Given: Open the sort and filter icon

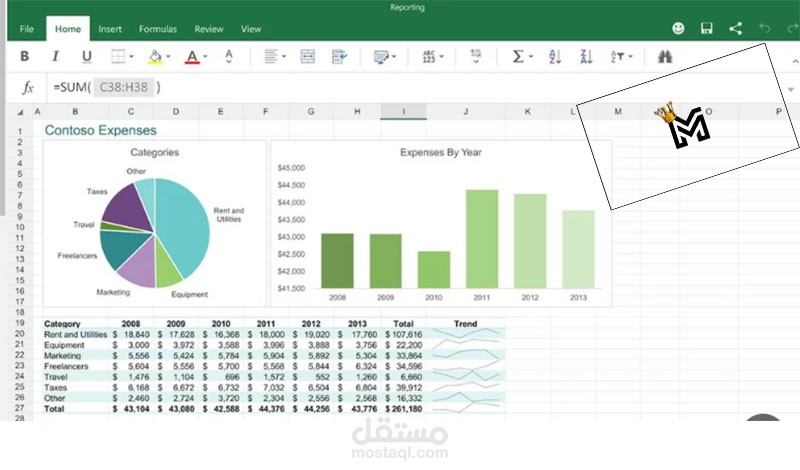Looking at the screenshot, I should [617, 56].
